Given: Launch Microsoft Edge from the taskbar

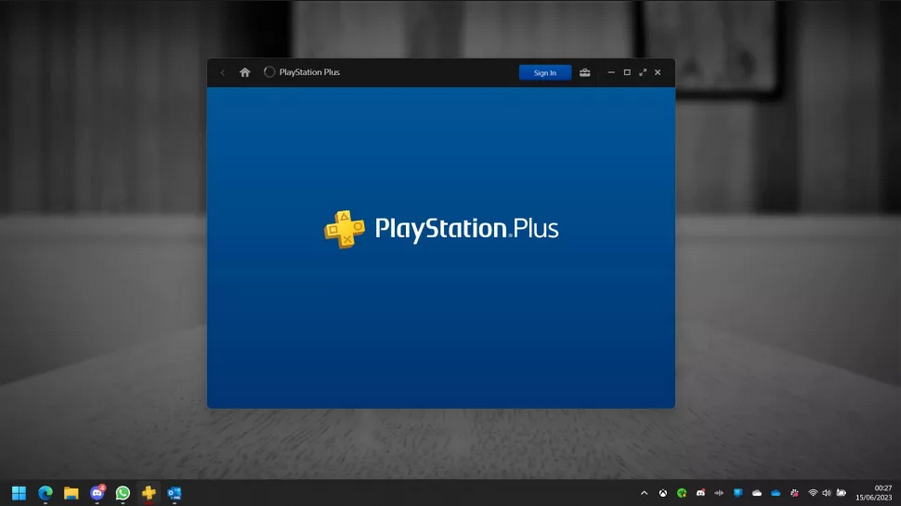Looking at the screenshot, I should click(45, 493).
